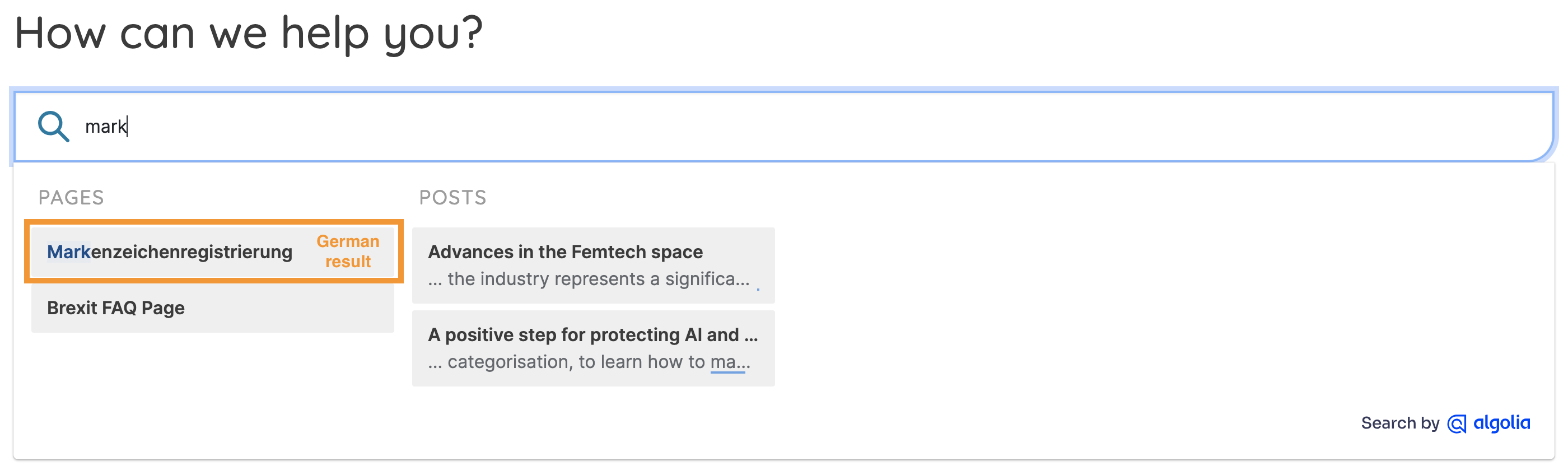Click the Algolia logo icon
Viewport: 1568px width, 475px height.
(1457, 424)
